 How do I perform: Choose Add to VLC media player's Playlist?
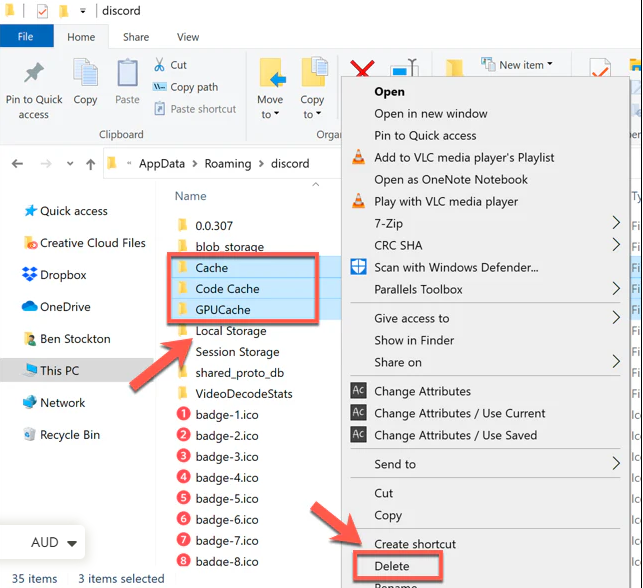point(464,157)
